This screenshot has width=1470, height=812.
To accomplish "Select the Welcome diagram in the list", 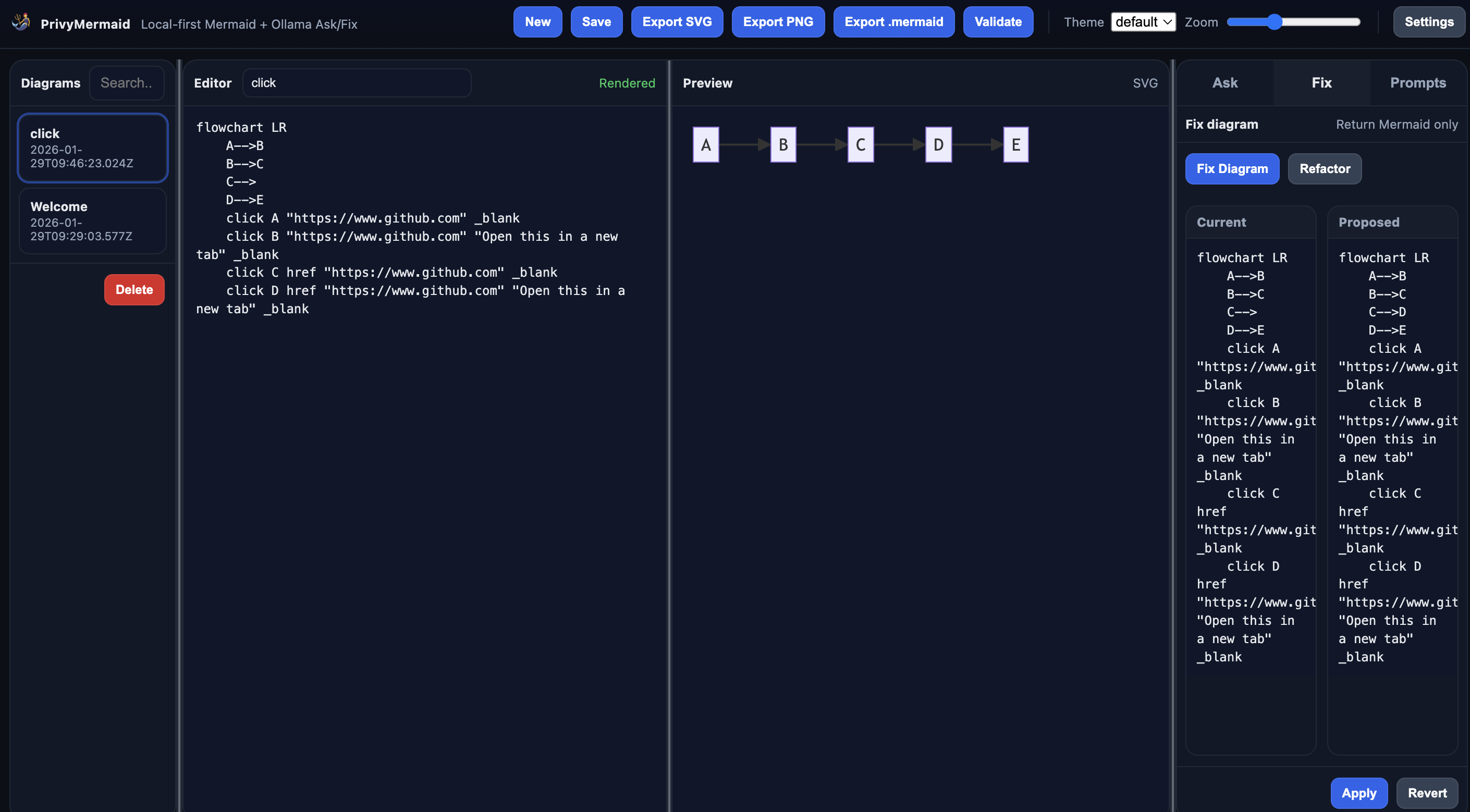I will [92, 221].
